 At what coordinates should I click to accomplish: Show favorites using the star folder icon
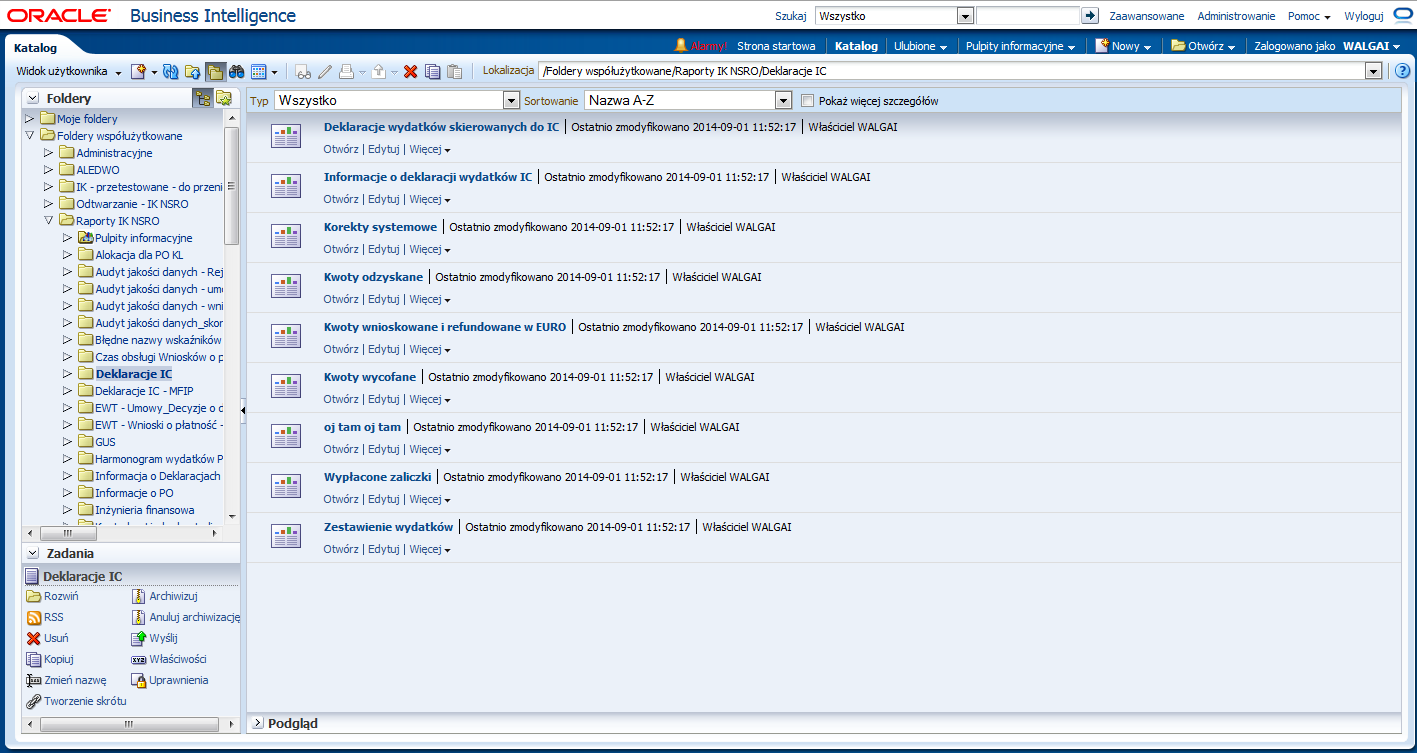click(224, 98)
